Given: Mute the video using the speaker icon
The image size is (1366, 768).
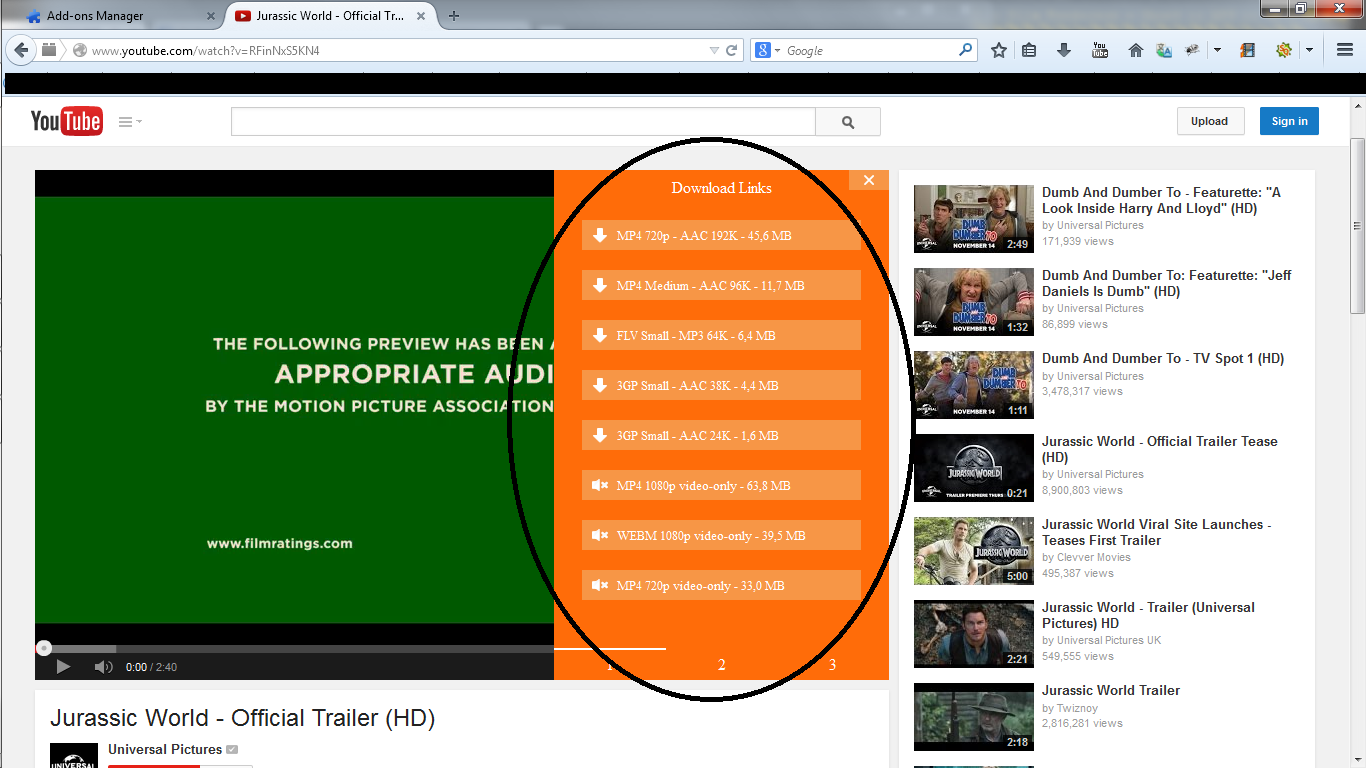Looking at the screenshot, I should point(103,667).
